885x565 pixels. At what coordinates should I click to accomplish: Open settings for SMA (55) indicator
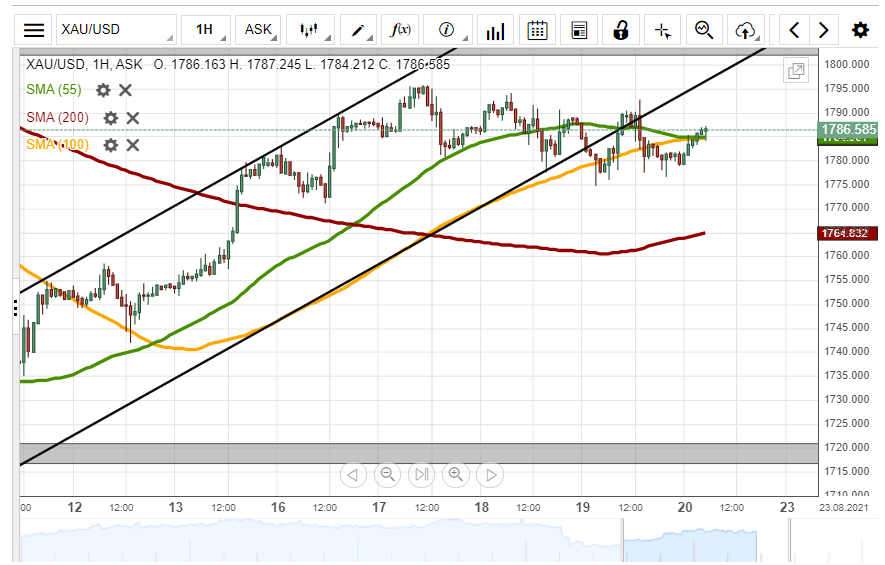103,90
